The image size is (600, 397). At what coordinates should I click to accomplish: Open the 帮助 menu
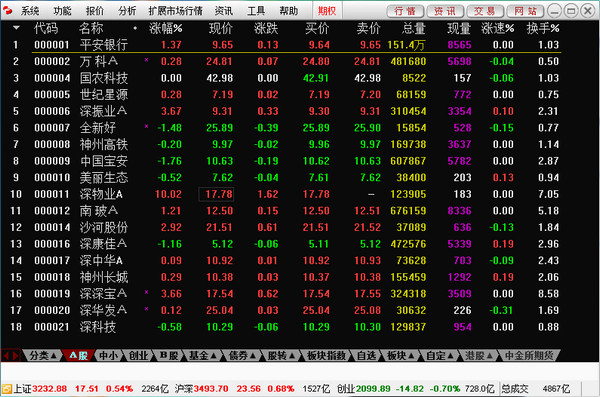(x=289, y=11)
